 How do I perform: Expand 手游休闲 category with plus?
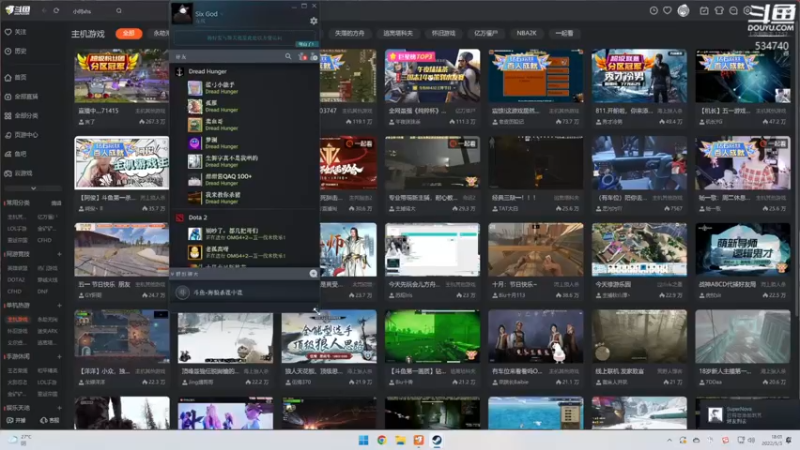click(60, 357)
